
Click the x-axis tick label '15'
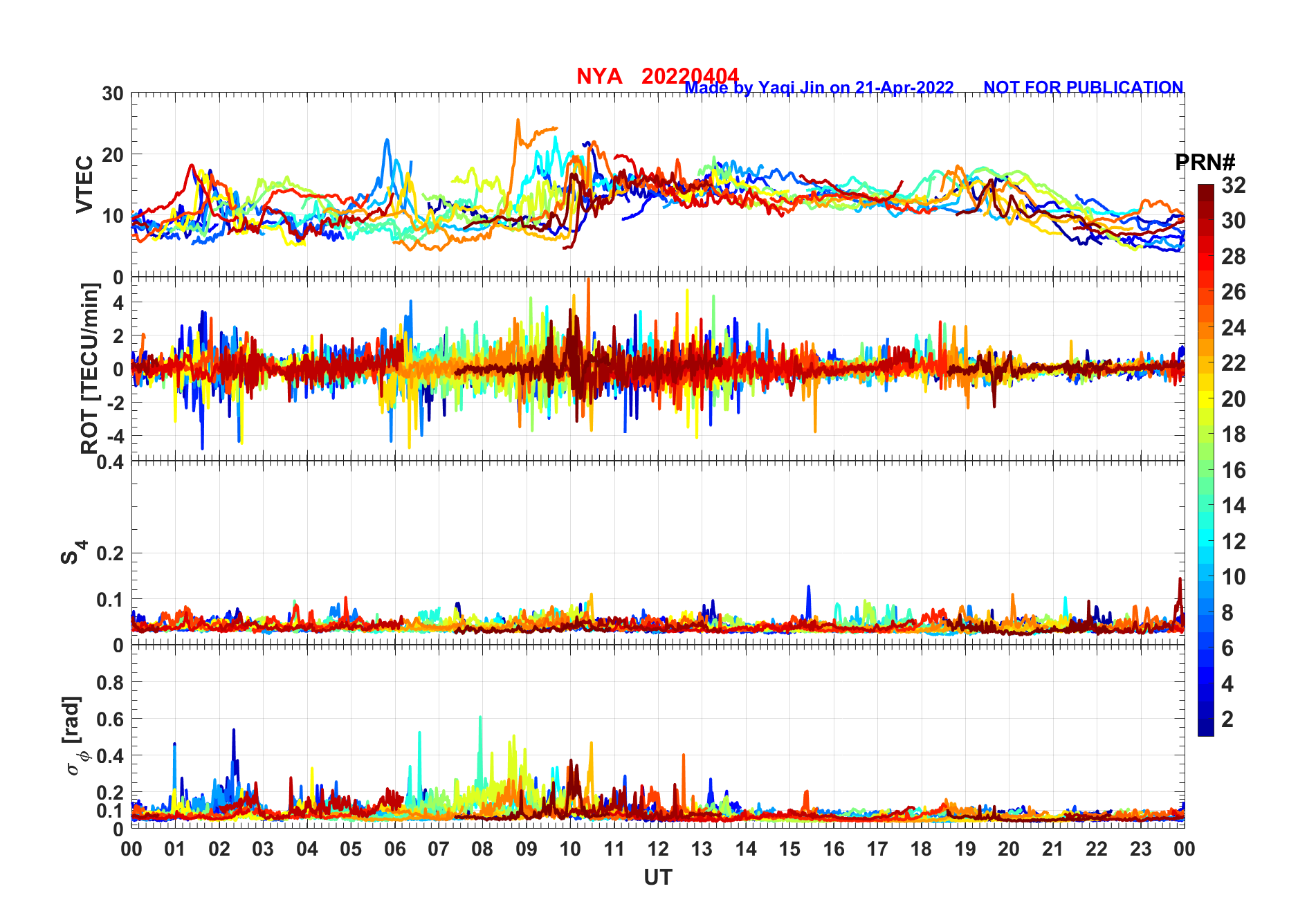[x=789, y=849]
